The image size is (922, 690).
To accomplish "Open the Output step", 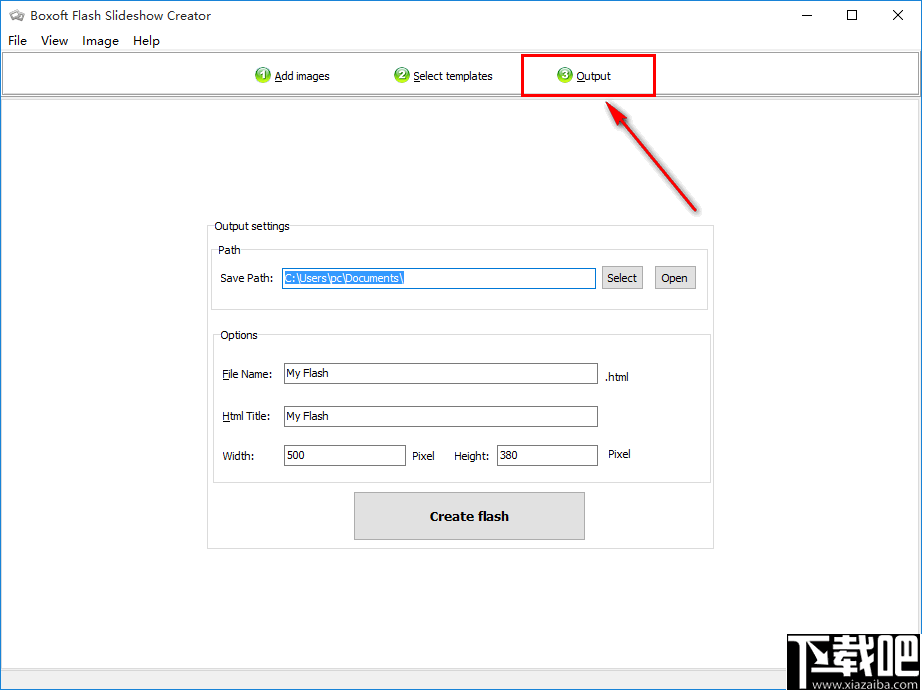I will click(x=594, y=75).
